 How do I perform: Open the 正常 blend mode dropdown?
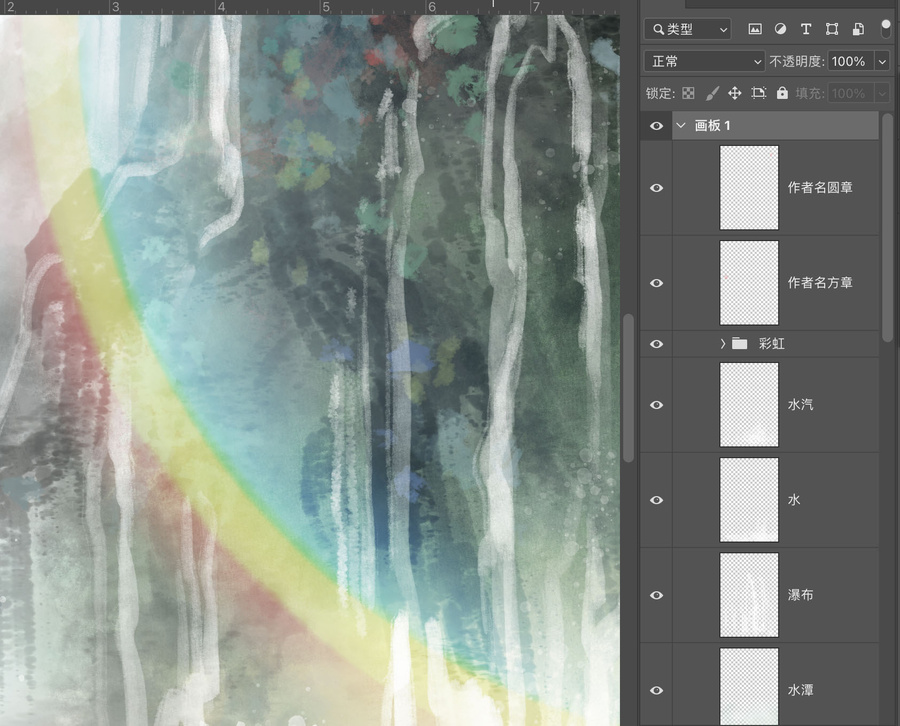tap(704, 61)
